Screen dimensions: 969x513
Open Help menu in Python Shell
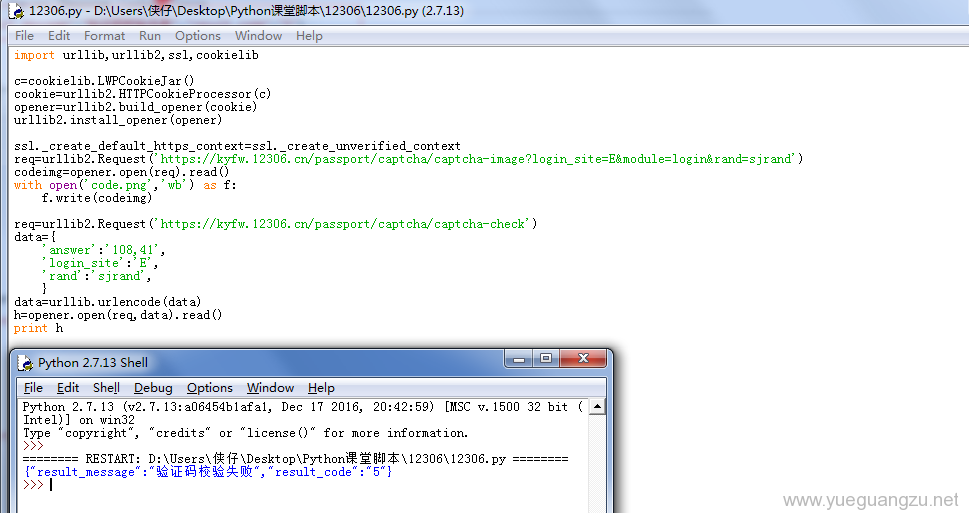(321, 388)
